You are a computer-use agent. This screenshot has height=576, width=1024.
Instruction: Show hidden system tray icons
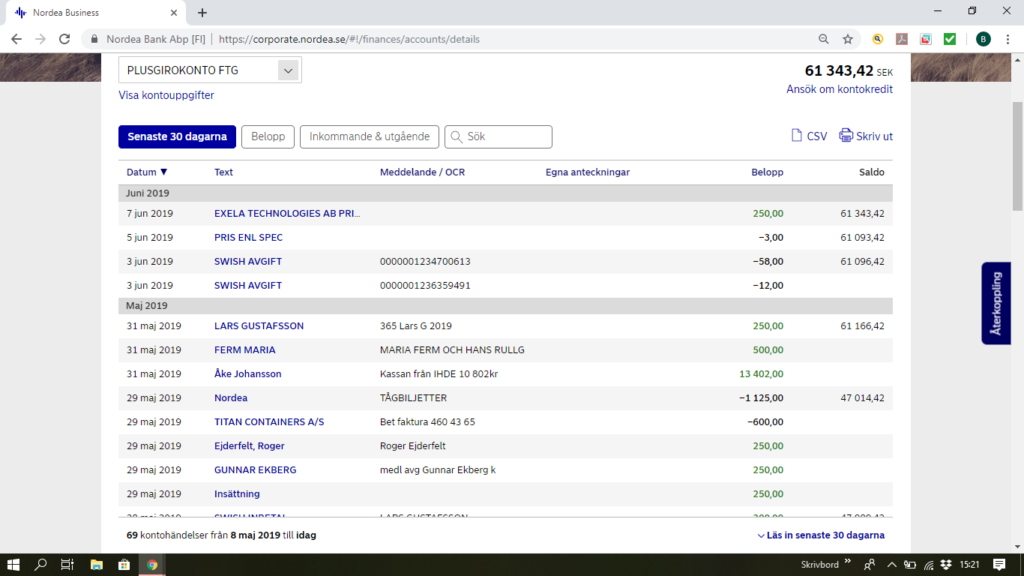click(x=891, y=565)
